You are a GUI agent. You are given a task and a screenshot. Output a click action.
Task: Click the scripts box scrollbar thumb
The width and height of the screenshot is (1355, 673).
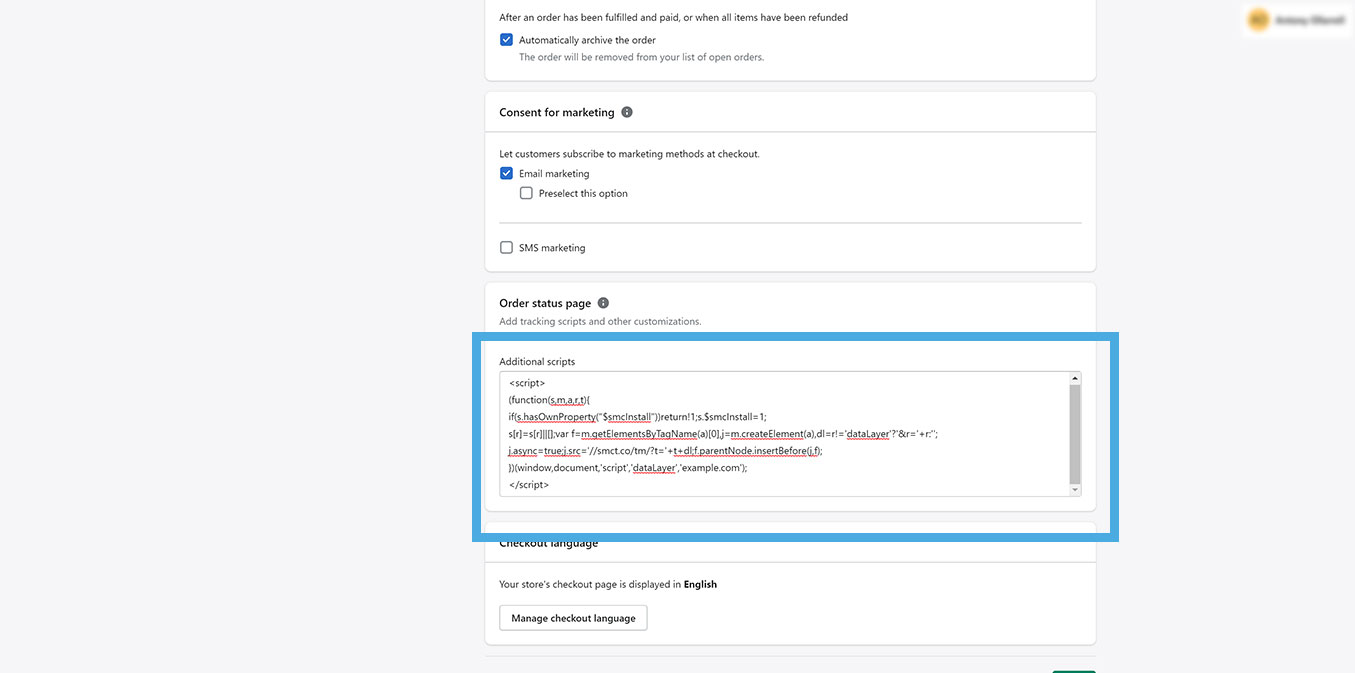click(1075, 434)
